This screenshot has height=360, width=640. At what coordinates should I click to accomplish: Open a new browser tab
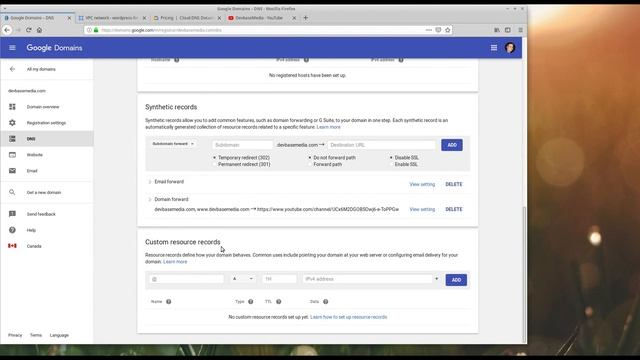coord(305,18)
